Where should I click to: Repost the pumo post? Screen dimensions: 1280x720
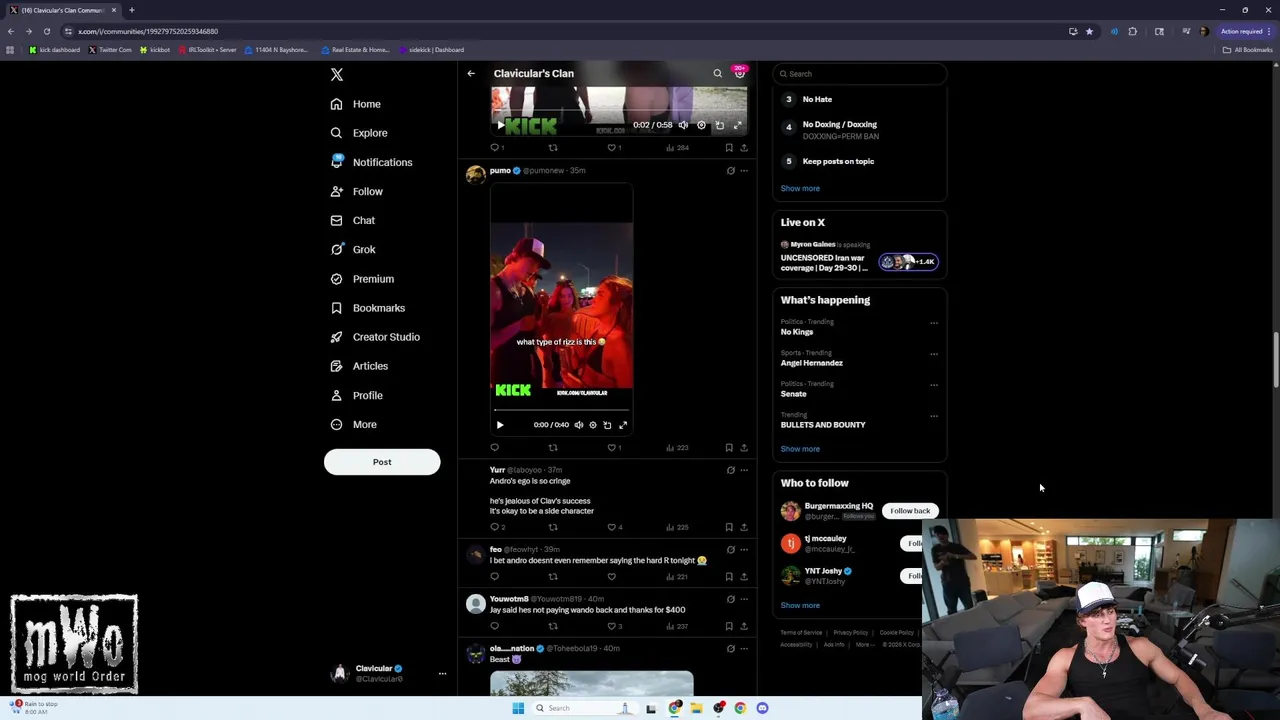click(x=553, y=448)
